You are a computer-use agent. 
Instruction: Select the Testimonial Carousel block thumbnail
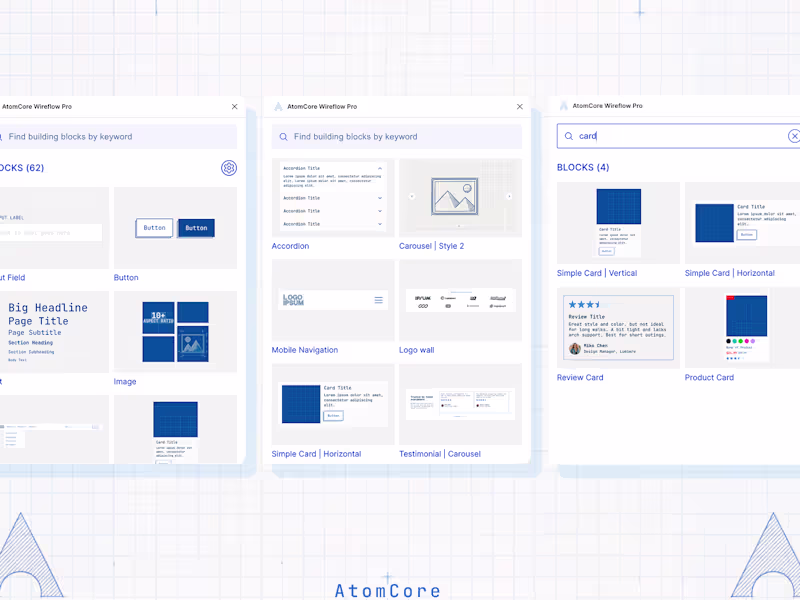click(x=461, y=404)
